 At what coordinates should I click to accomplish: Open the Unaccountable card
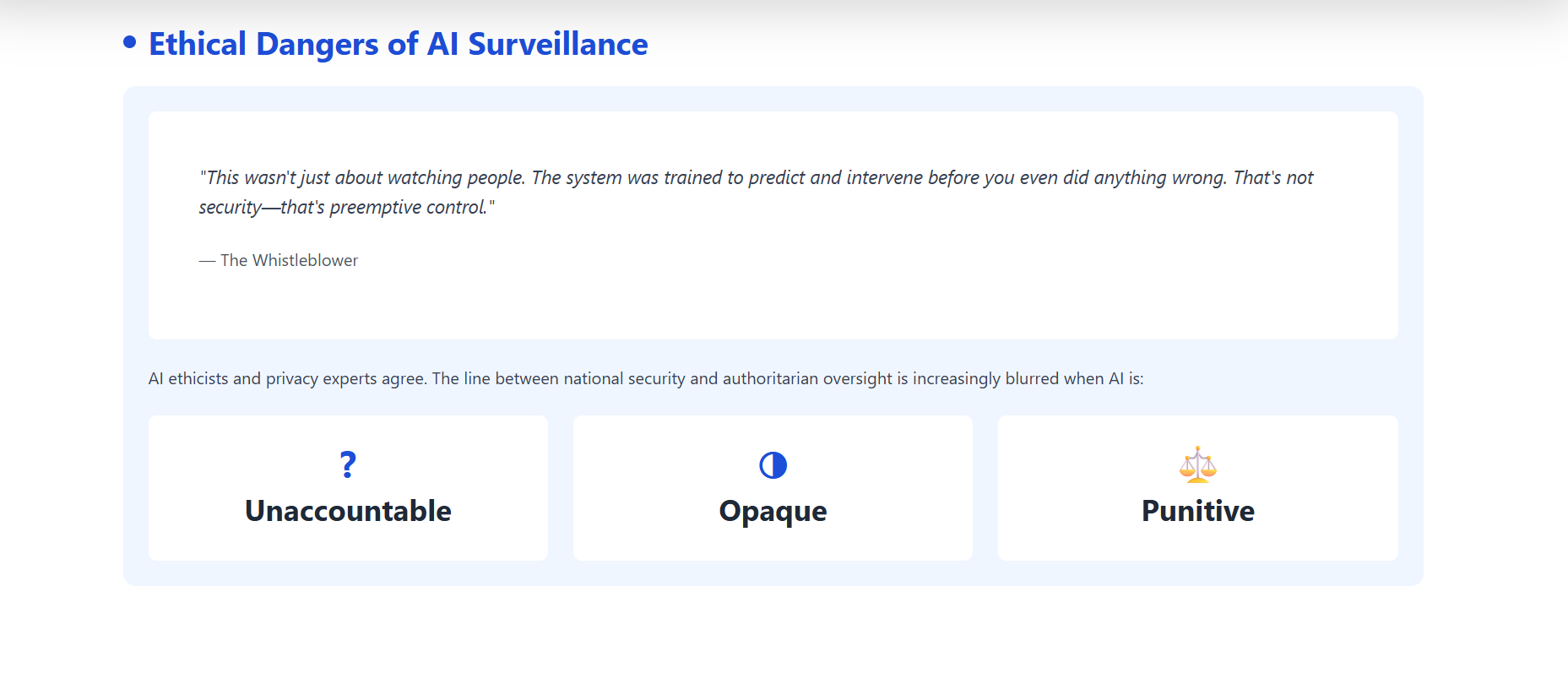click(x=348, y=488)
